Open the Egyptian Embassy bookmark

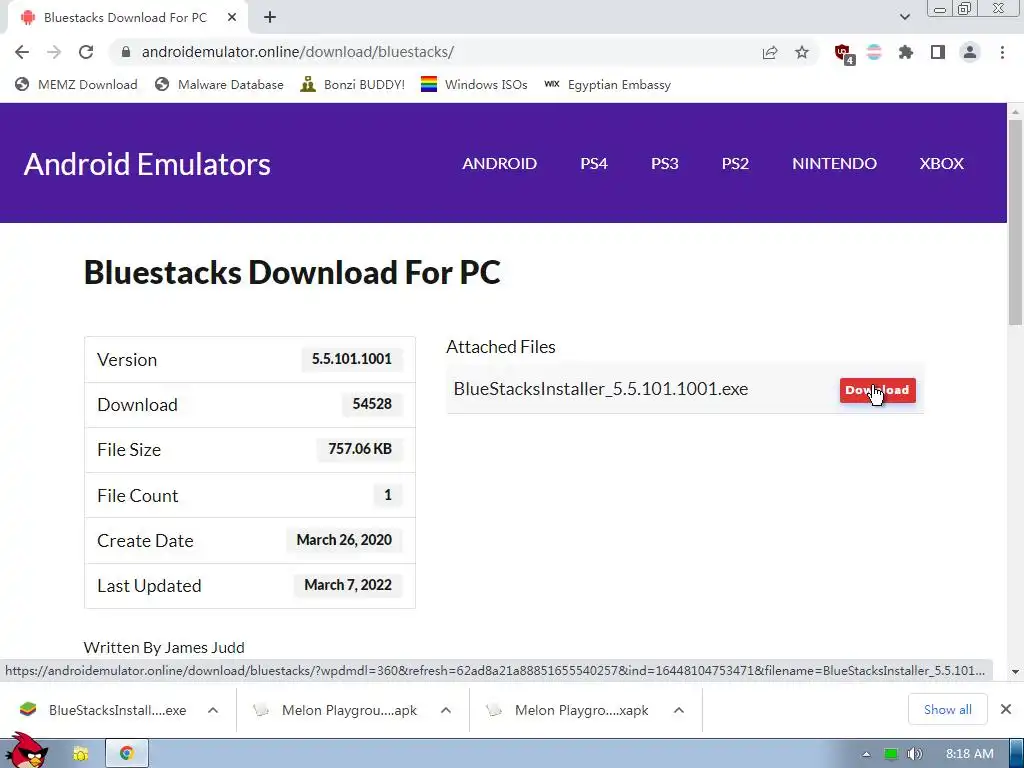pyautogui.click(x=607, y=84)
